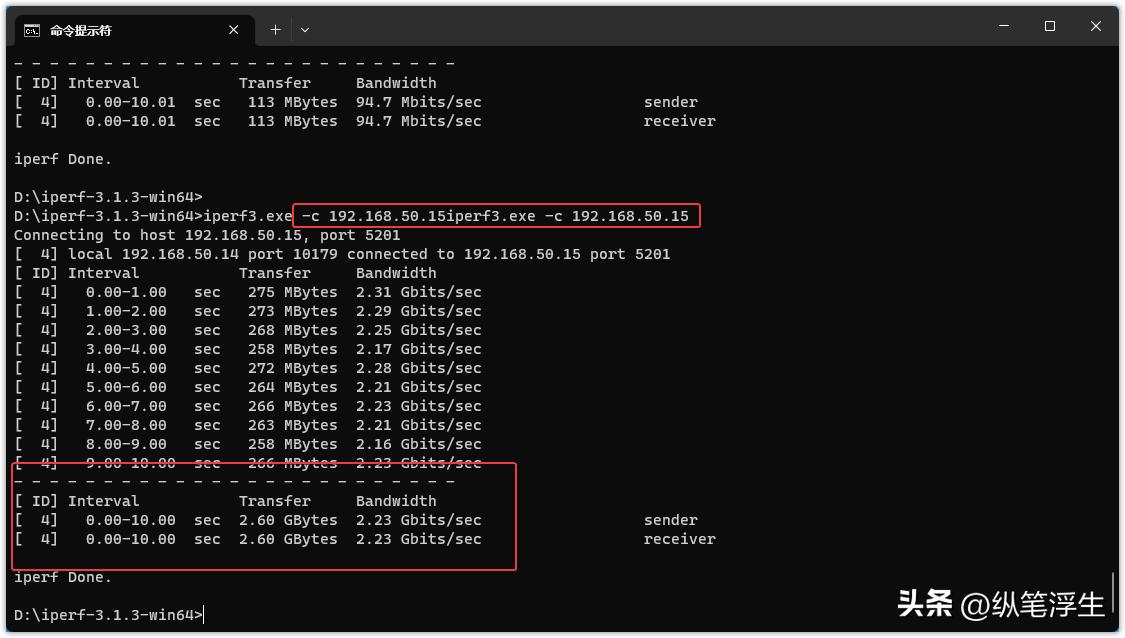Click the '7.00-8.00' interval row
This screenshot has height=638, width=1125.
[x=248, y=426]
